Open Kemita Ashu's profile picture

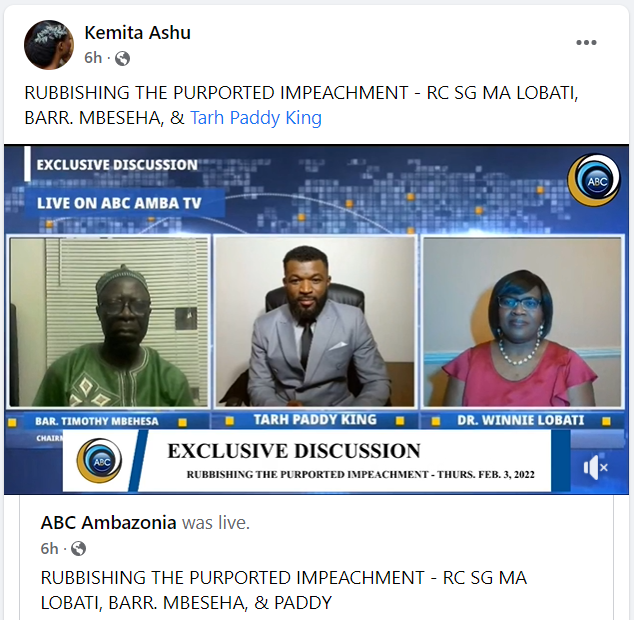click(49, 44)
